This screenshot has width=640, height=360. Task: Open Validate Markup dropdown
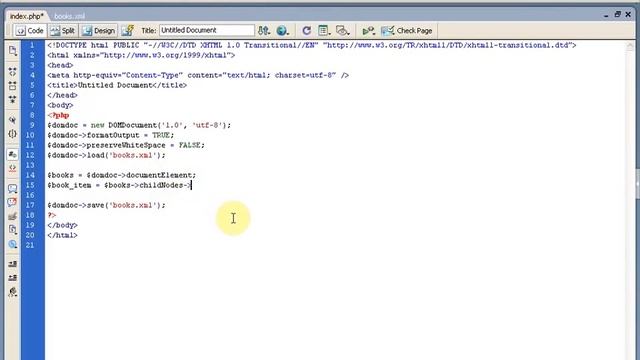coord(369,31)
